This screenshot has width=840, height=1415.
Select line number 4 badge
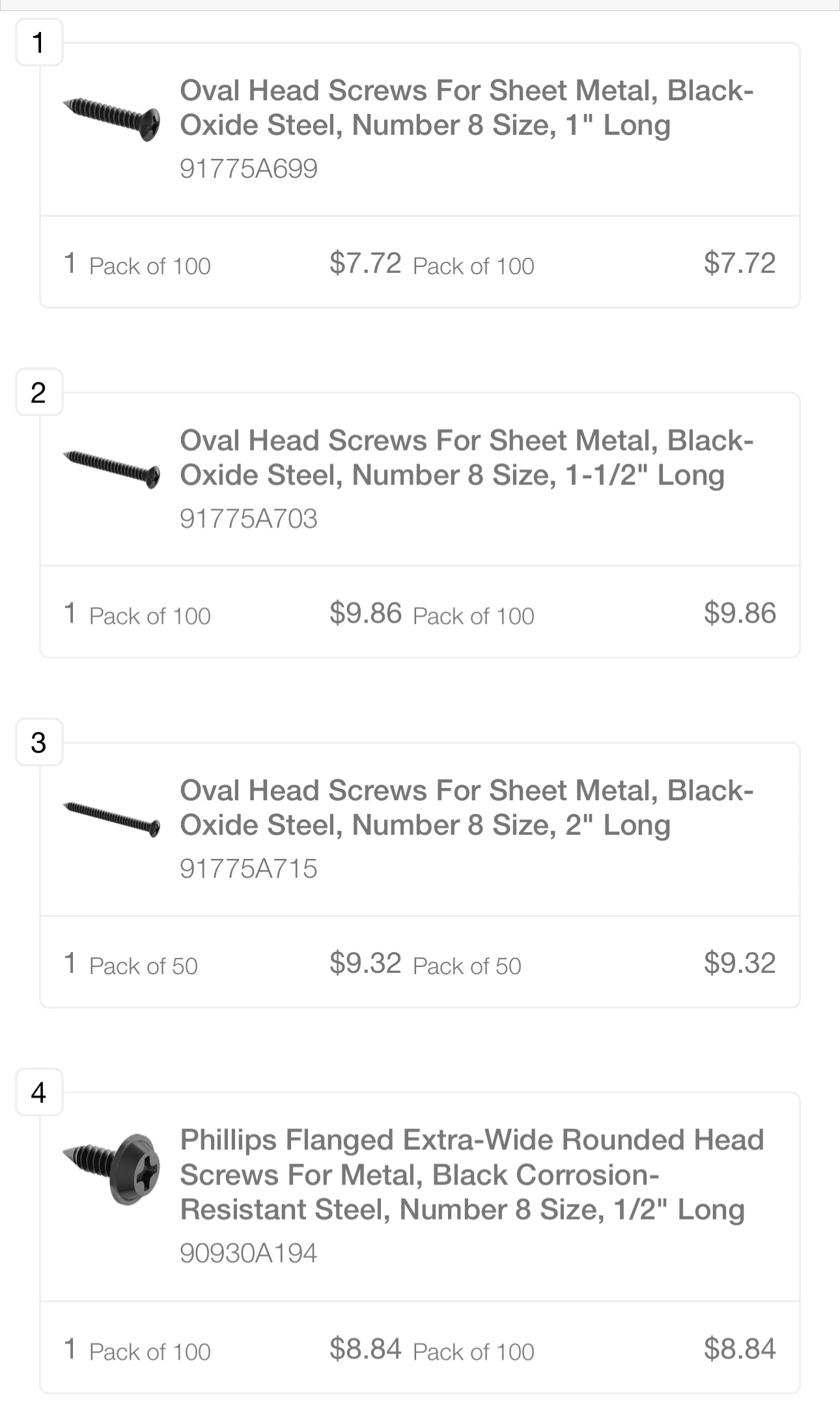tap(39, 1092)
